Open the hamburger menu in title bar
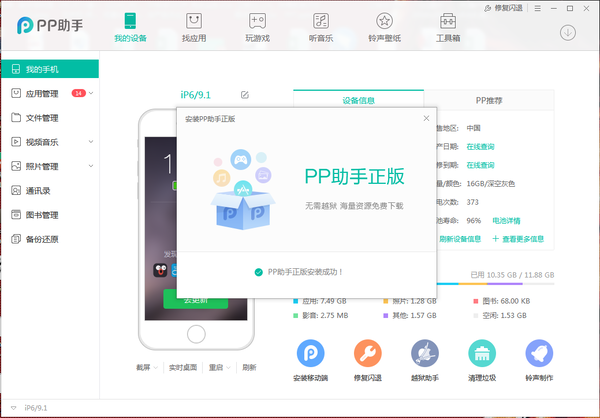The image size is (600, 418). pyautogui.click(x=538, y=8)
